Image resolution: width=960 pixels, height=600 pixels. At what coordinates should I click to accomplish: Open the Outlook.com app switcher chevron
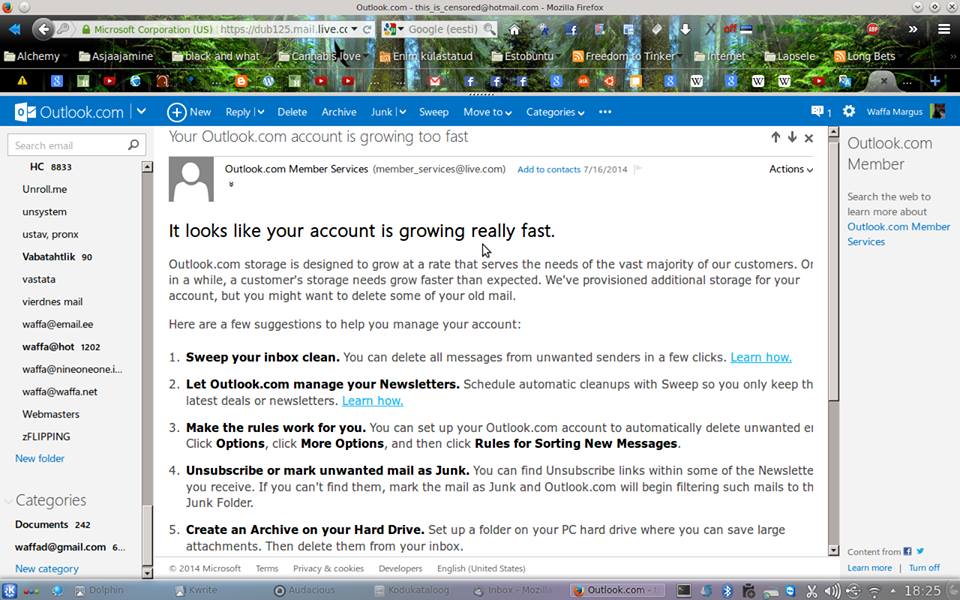[141, 111]
